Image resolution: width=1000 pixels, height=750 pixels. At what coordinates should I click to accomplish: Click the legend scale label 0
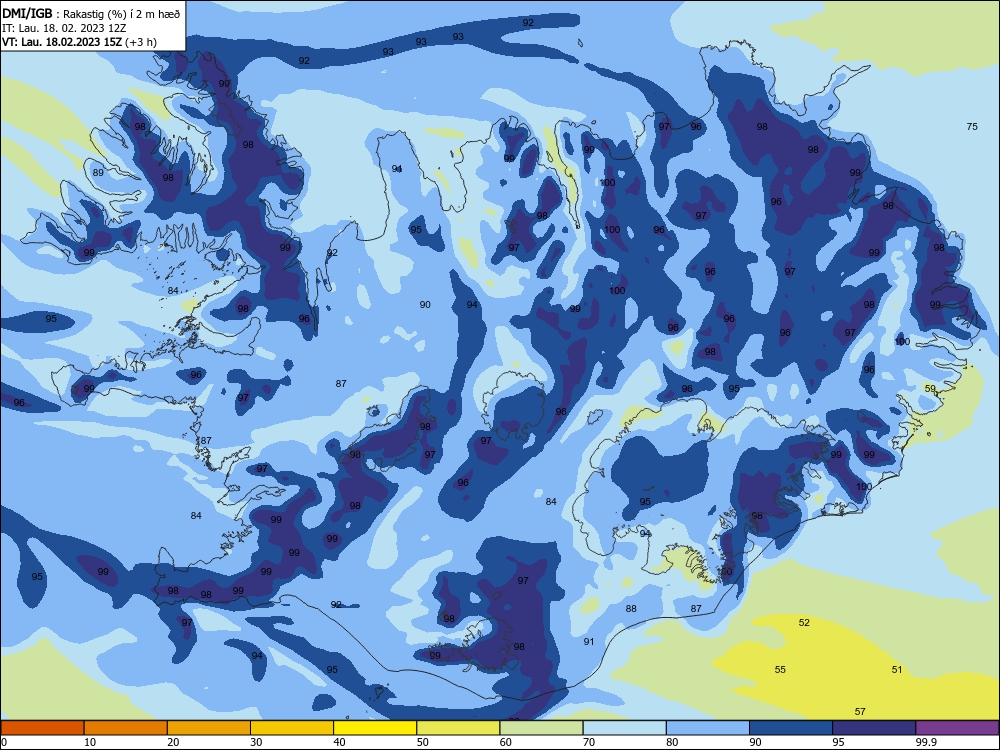4,742
